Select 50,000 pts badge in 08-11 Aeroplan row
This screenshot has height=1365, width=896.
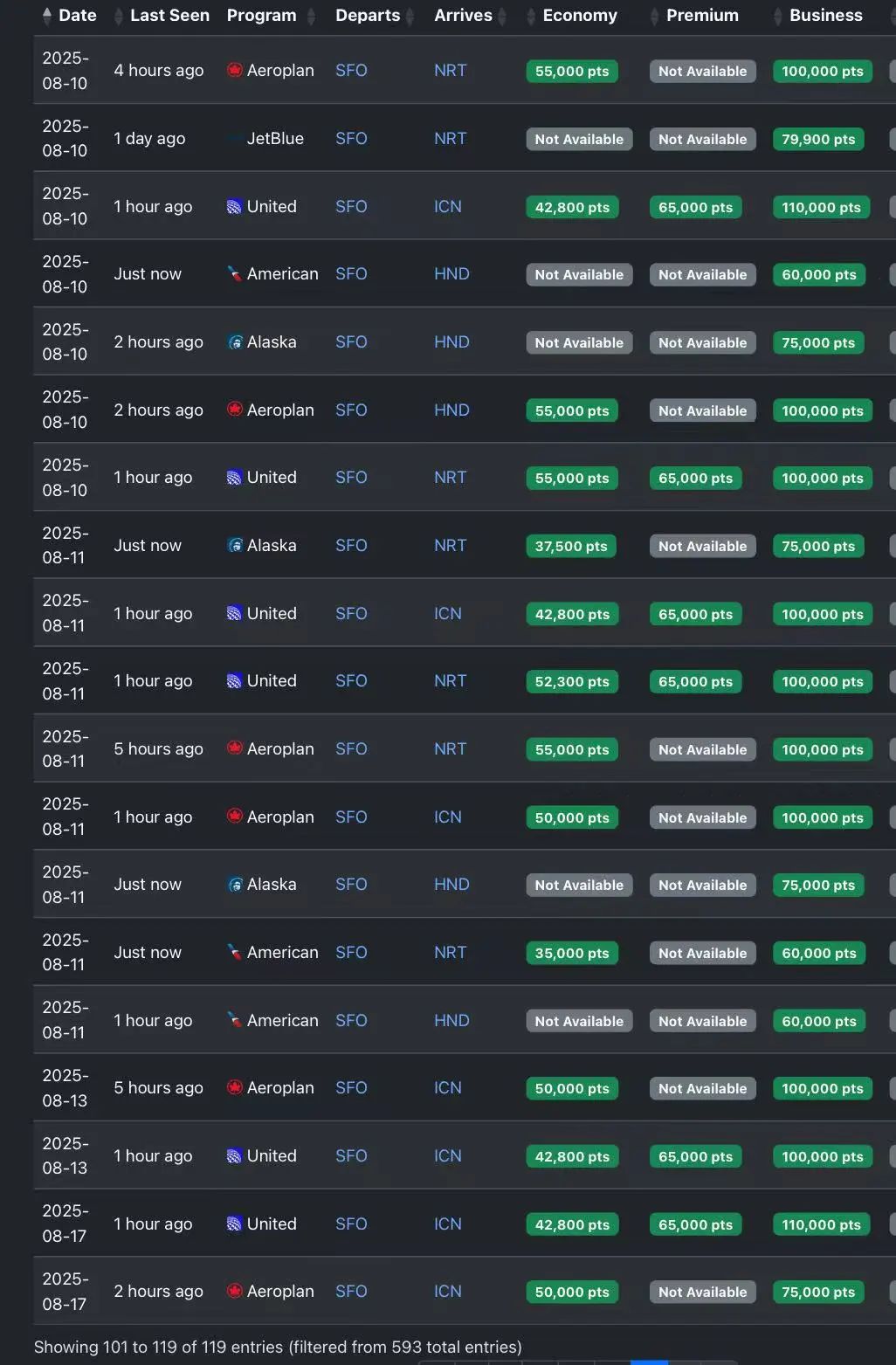[x=572, y=818]
